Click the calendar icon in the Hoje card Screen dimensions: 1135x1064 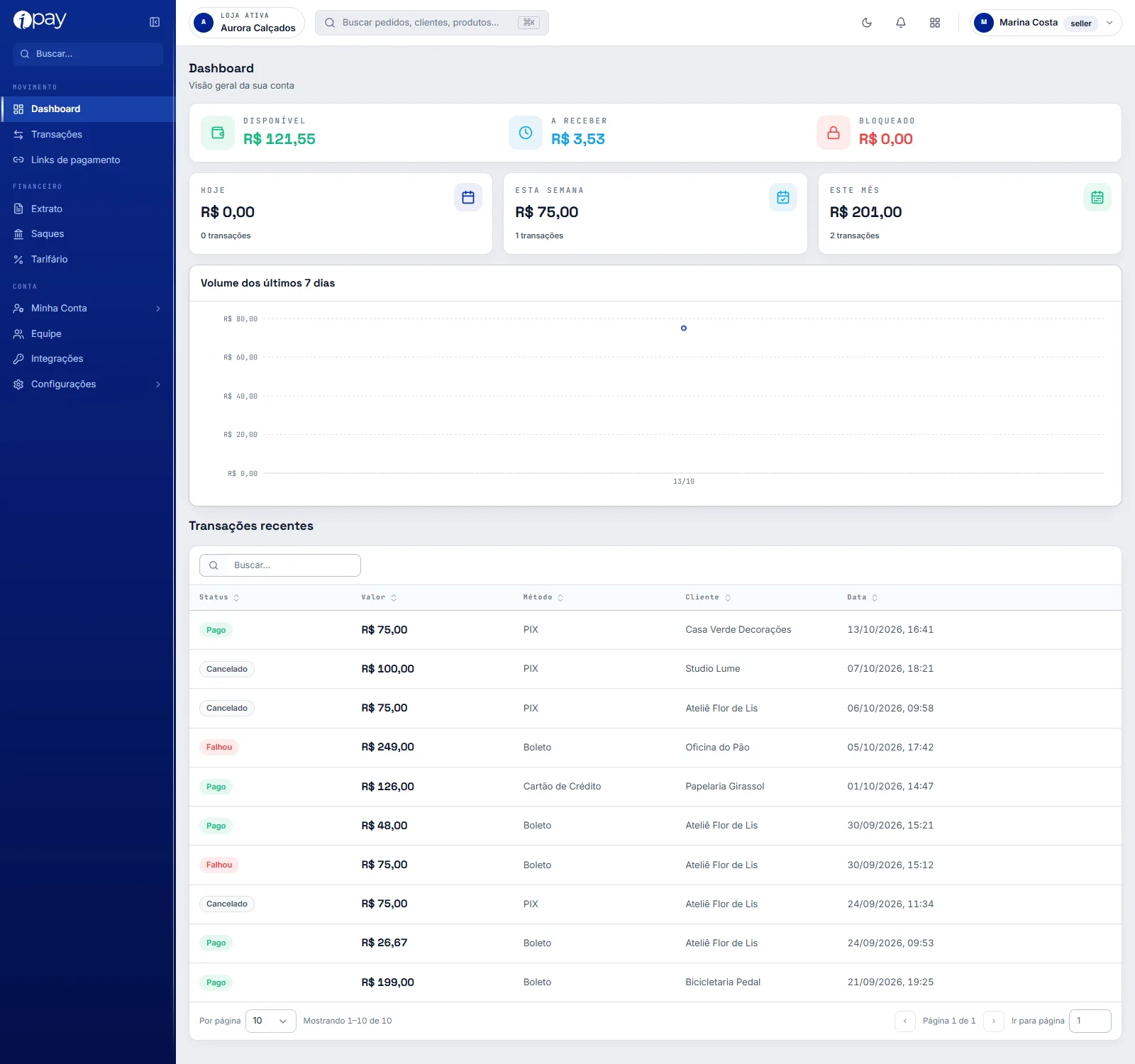pyautogui.click(x=468, y=197)
